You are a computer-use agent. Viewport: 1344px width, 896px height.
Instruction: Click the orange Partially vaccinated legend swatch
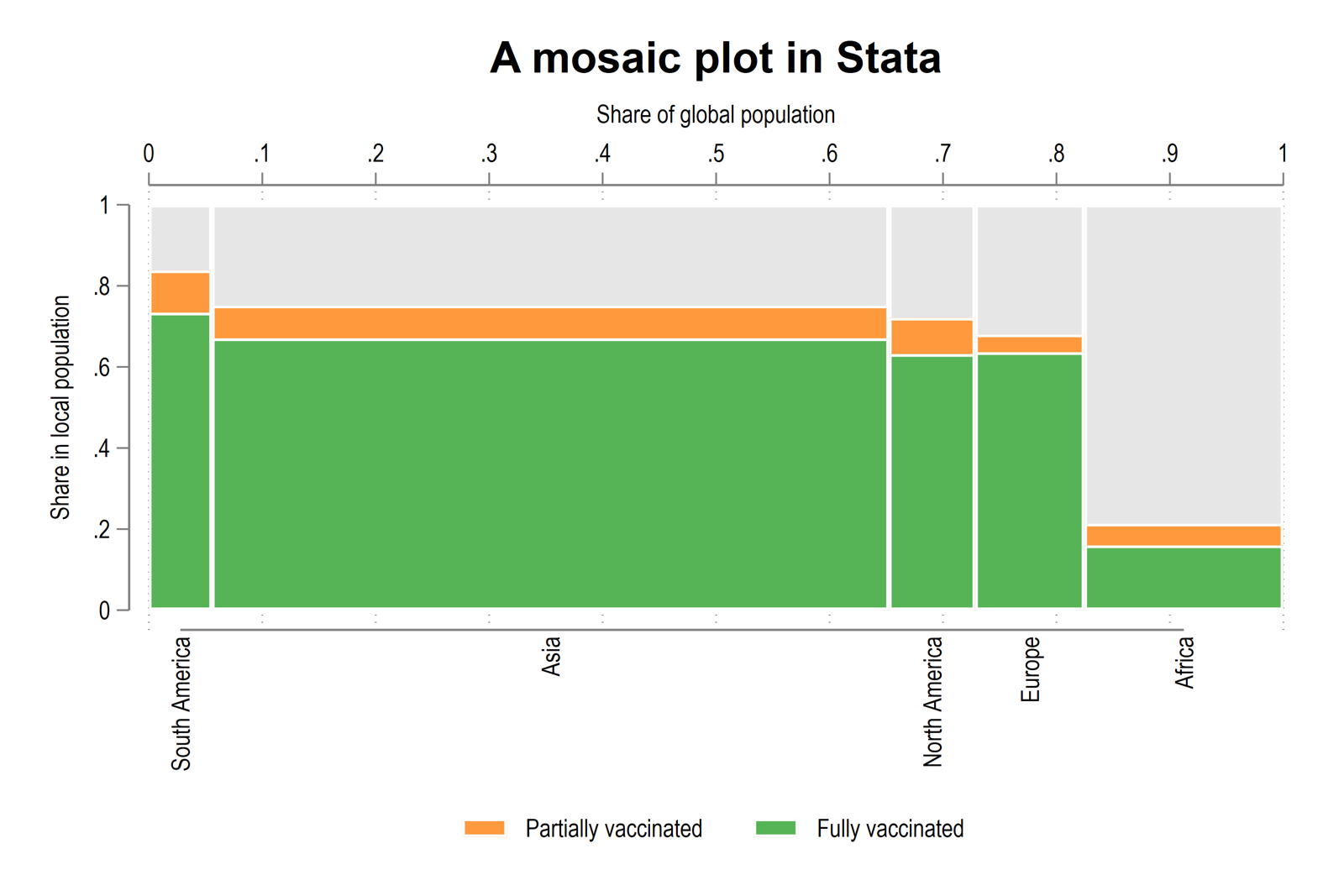pos(485,828)
